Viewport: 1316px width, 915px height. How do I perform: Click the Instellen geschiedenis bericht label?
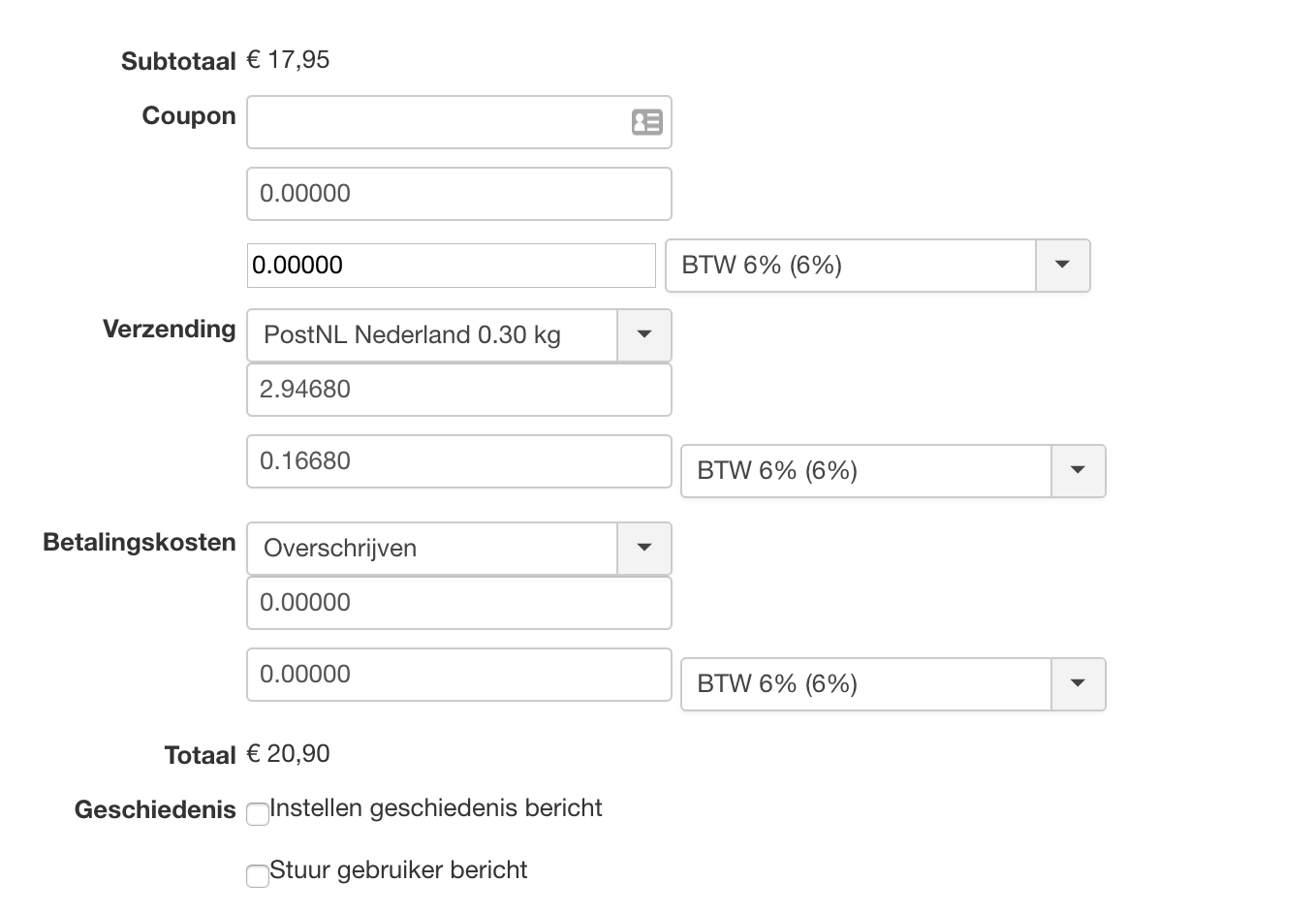[x=436, y=808]
